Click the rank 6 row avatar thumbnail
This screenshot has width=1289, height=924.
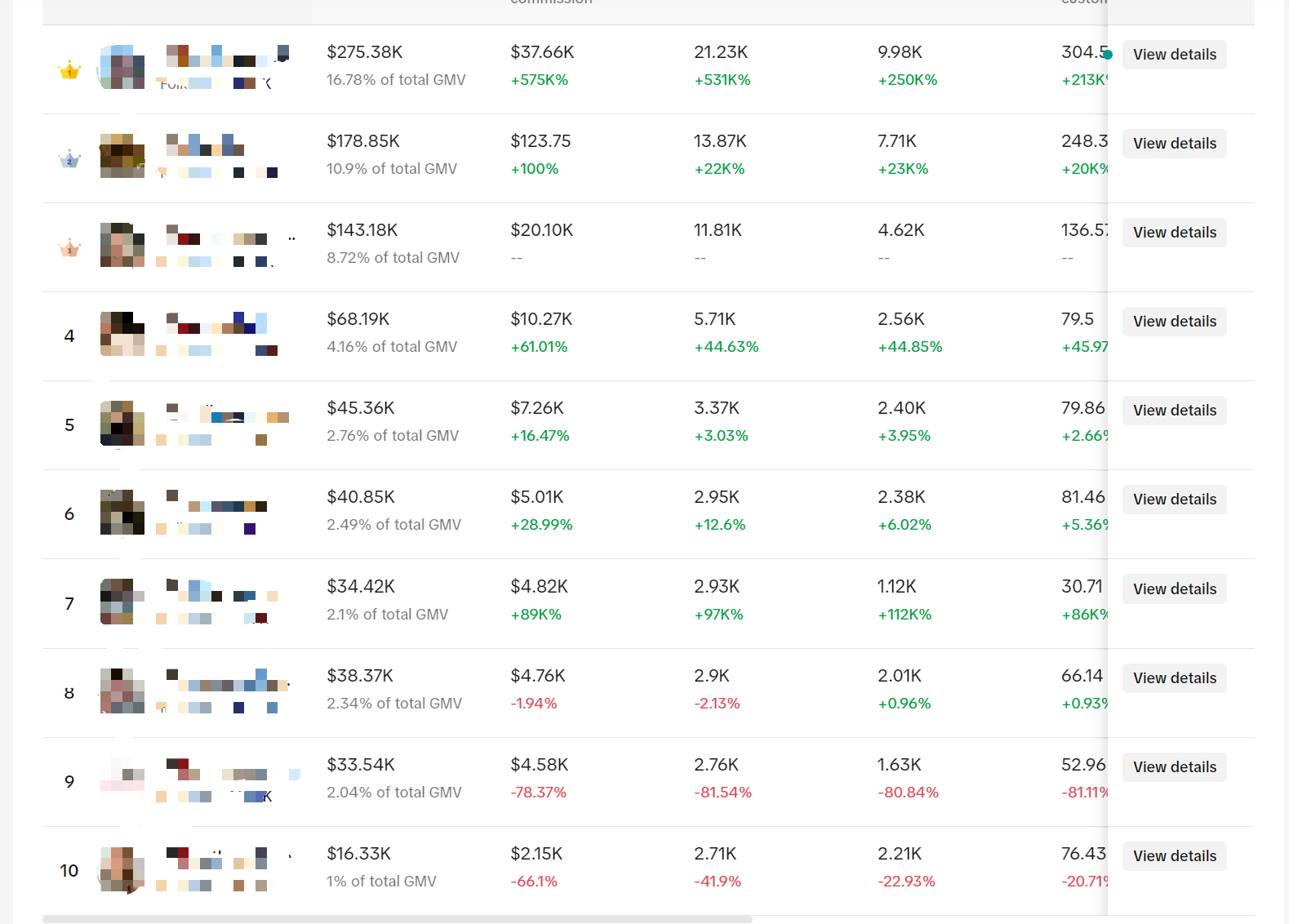[122, 512]
